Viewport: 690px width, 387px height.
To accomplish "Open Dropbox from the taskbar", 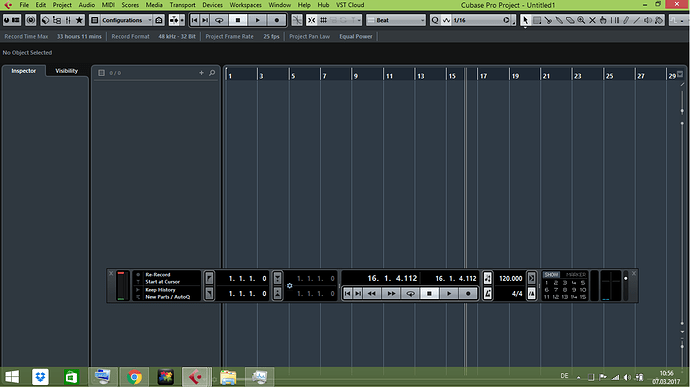I will tap(40, 377).
